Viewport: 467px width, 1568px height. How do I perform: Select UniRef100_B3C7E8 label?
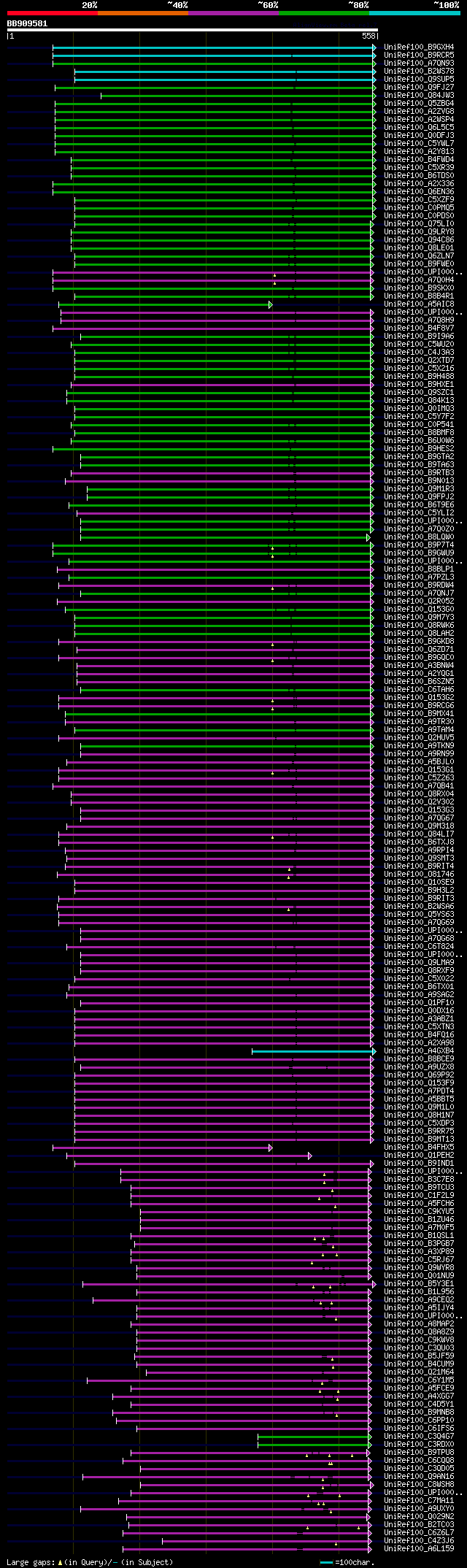pyautogui.click(x=419, y=1180)
